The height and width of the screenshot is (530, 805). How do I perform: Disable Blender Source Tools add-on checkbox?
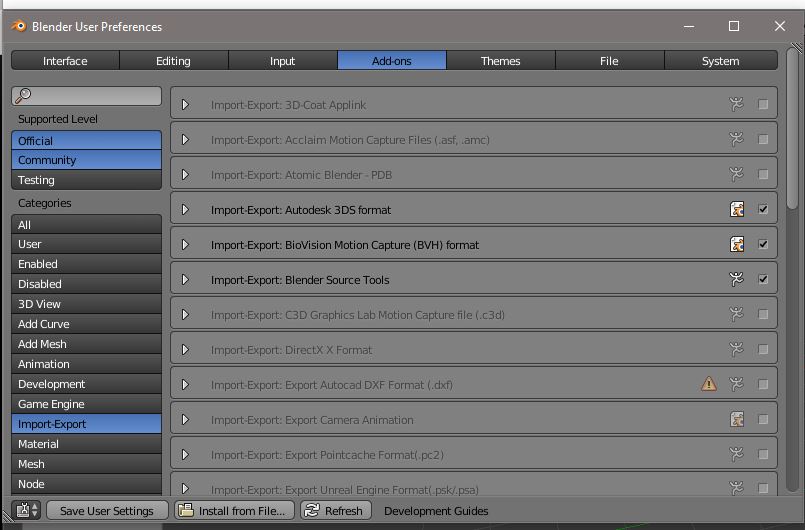[x=763, y=279]
